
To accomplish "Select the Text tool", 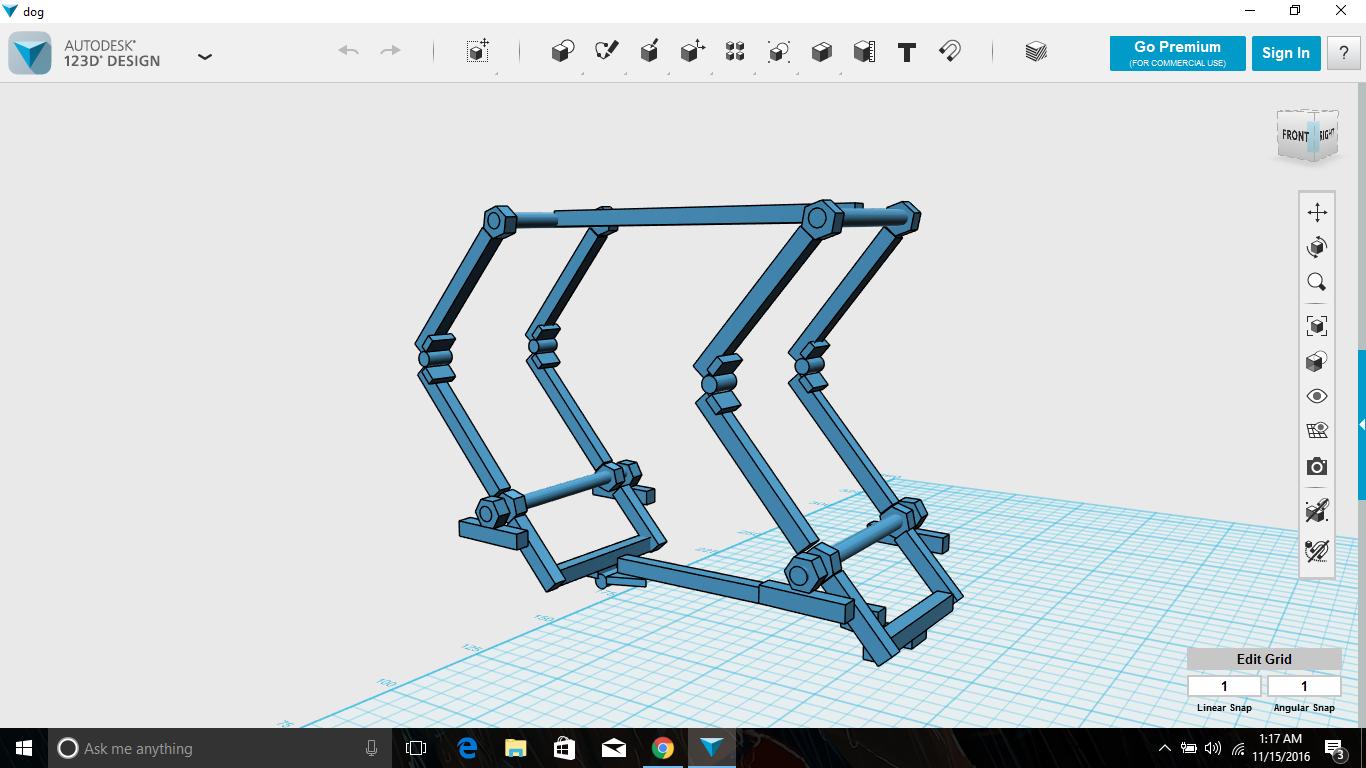I will [907, 53].
